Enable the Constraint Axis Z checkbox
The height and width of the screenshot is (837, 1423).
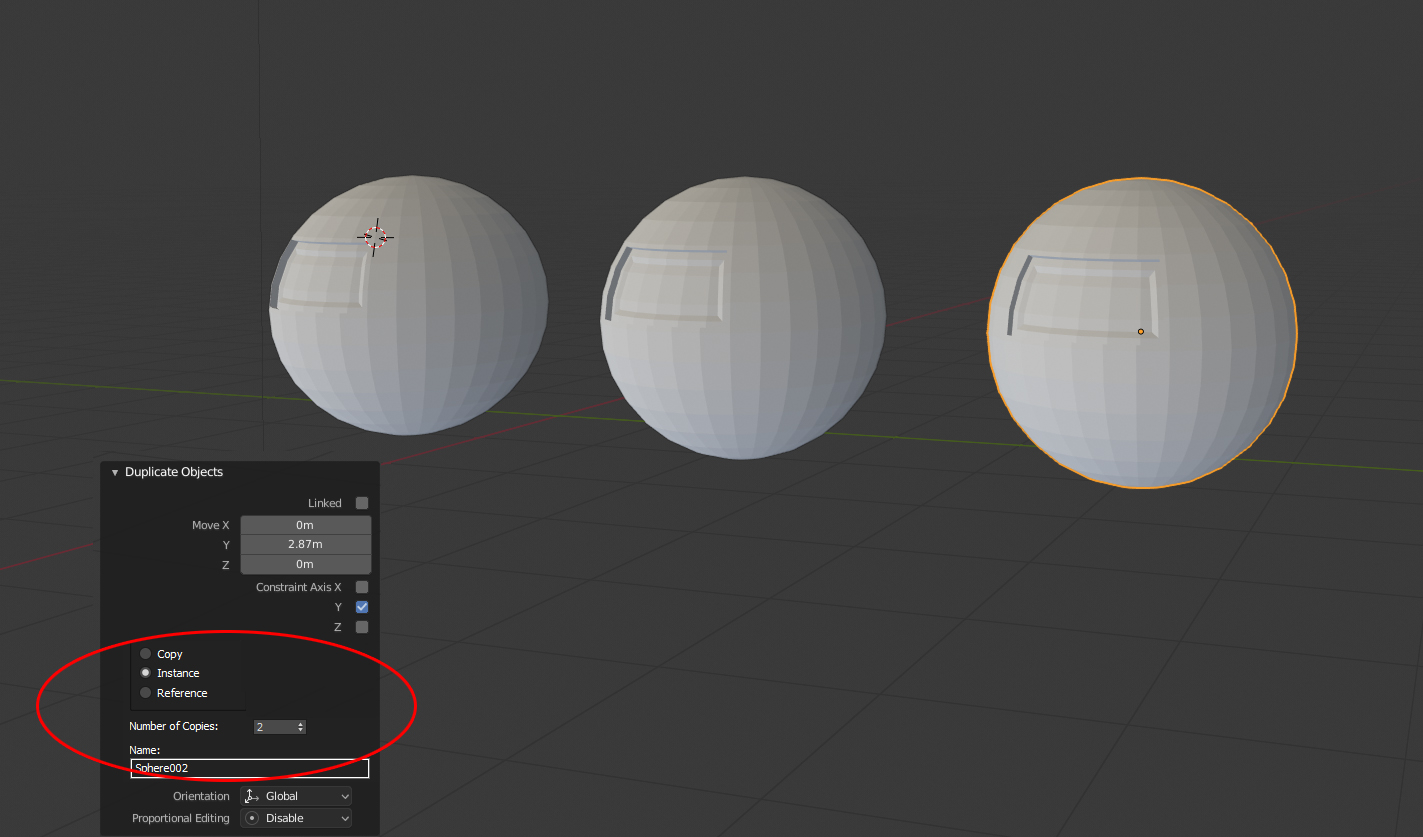[x=362, y=627]
